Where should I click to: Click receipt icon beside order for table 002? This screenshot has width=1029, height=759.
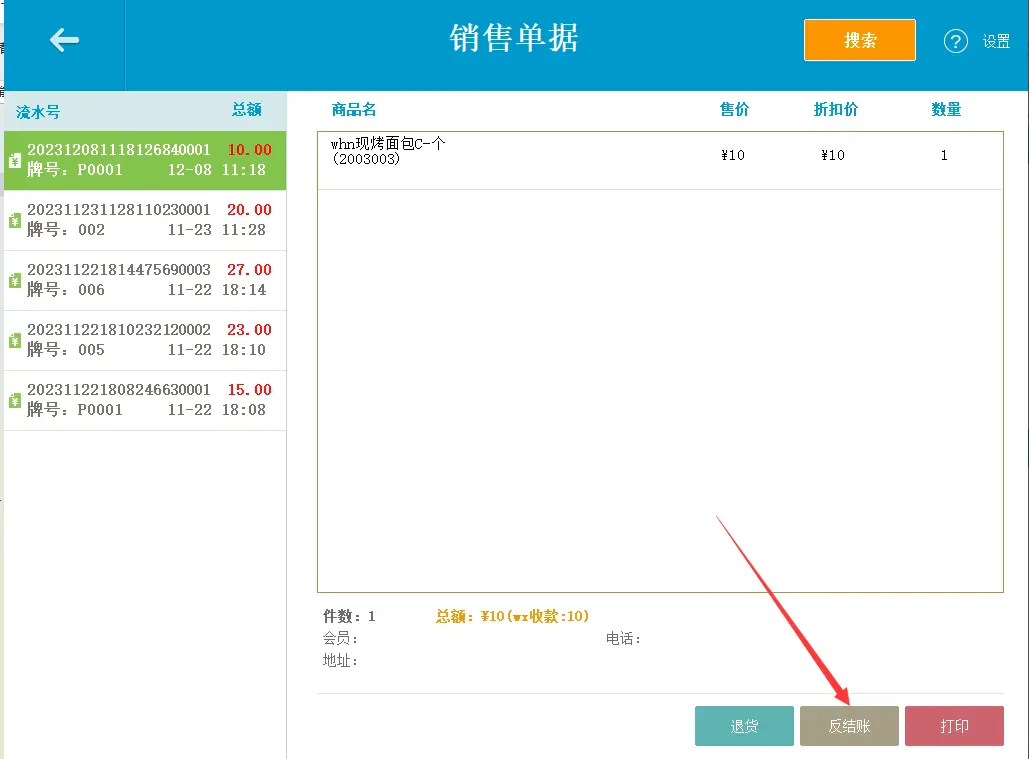[14, 220]
